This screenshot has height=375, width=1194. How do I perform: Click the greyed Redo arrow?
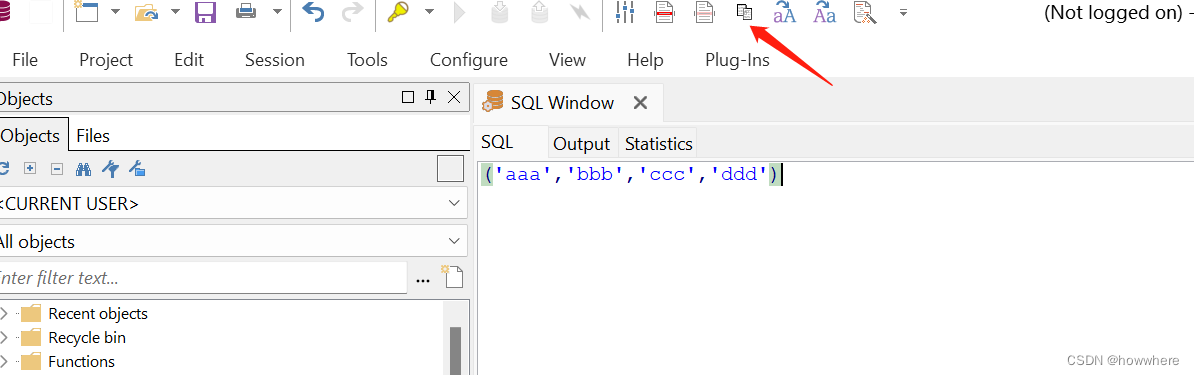353,12
